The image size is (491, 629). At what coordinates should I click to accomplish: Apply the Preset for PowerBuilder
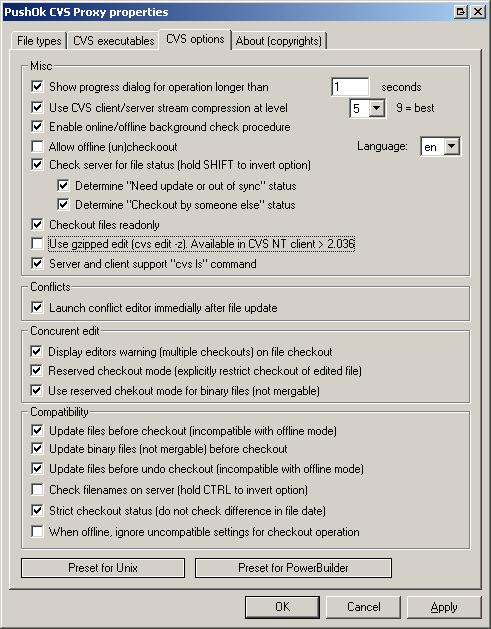click(x=293, y=568)
